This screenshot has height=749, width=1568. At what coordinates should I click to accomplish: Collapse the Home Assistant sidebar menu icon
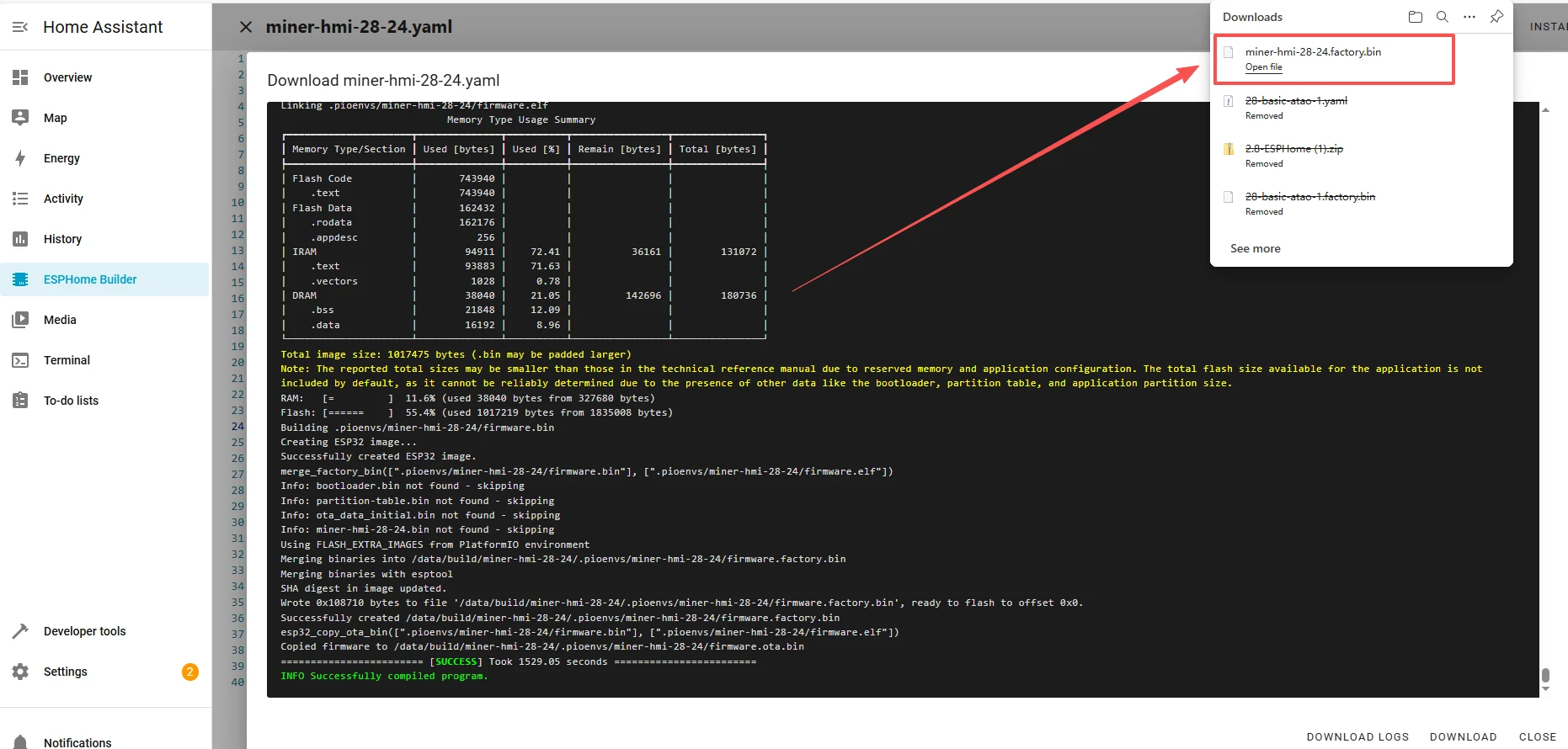click(x=20, y=27)
